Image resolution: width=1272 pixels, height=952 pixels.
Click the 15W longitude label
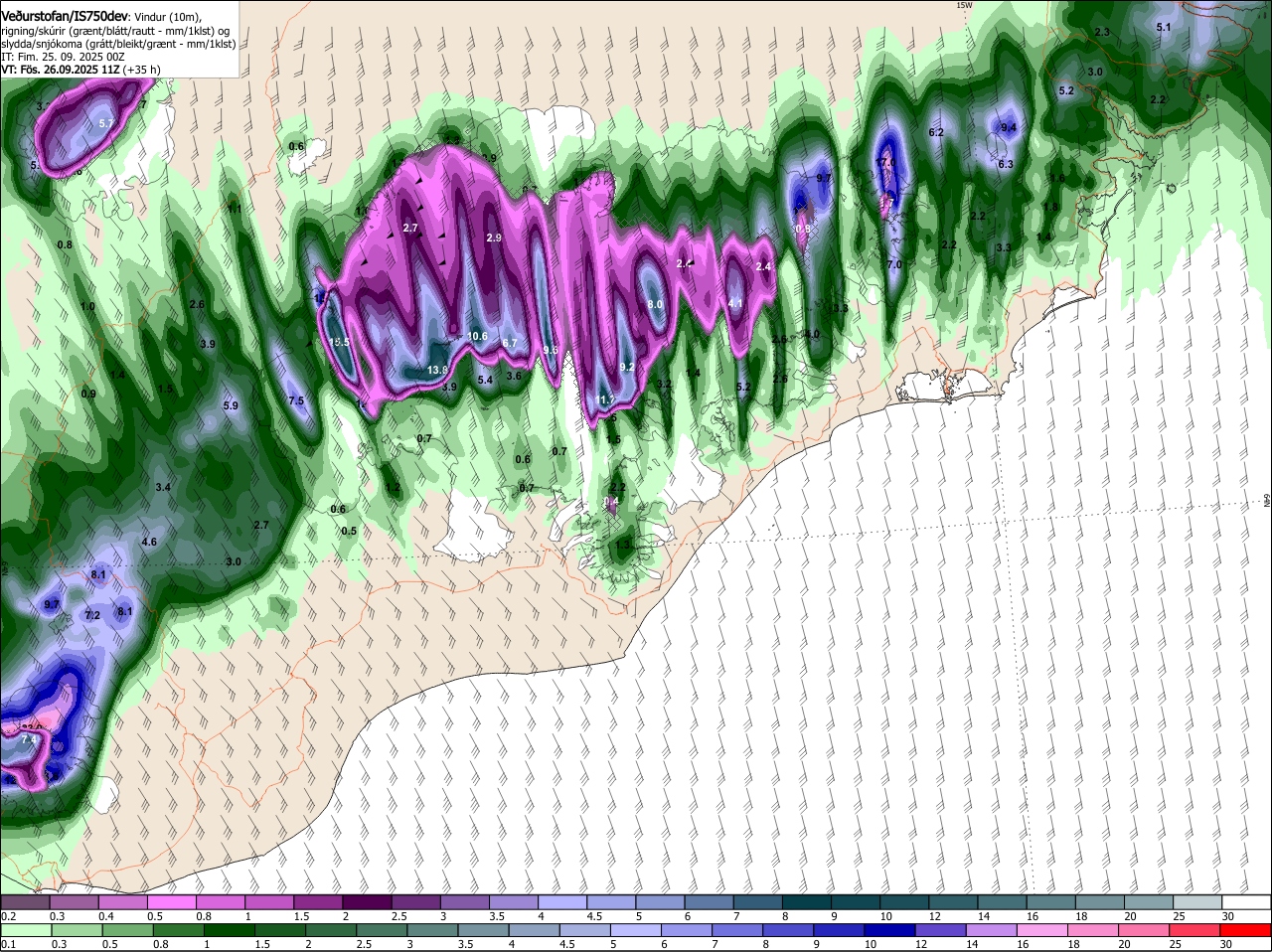coord(963,5)
